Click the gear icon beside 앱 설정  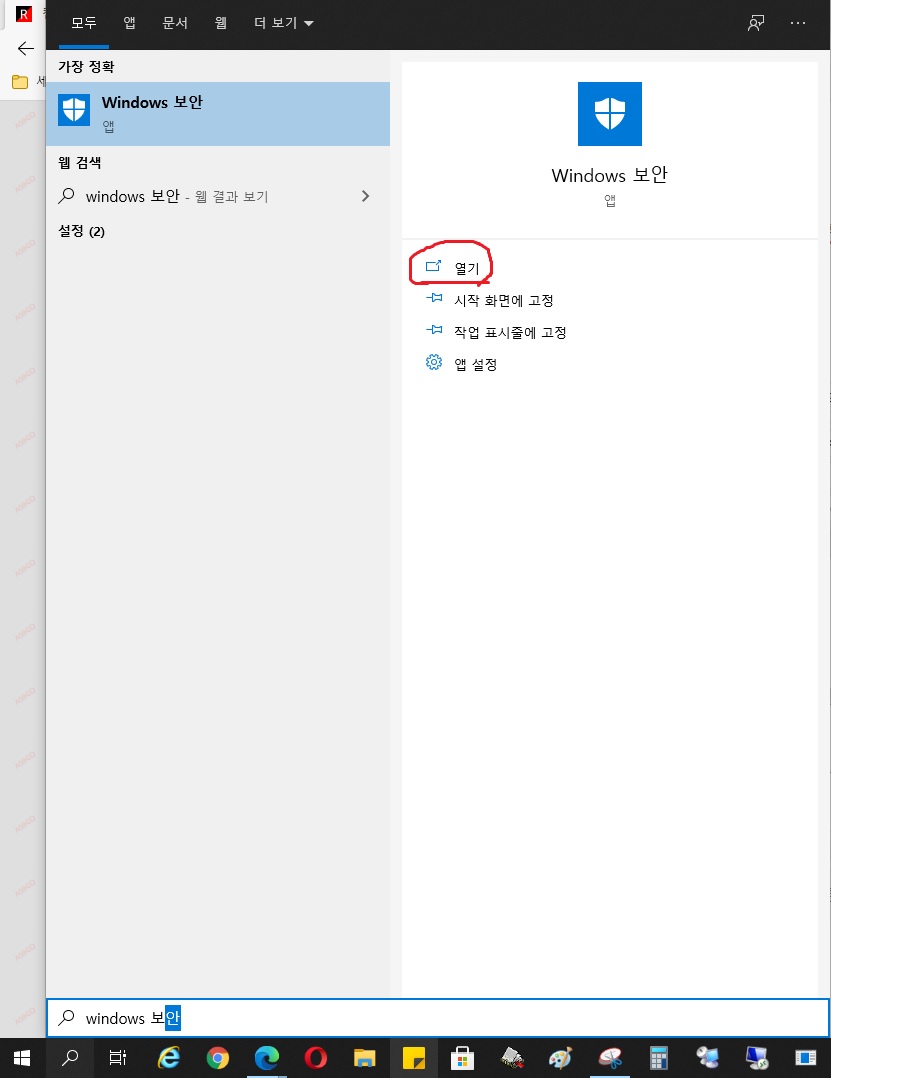pos(434,362)
